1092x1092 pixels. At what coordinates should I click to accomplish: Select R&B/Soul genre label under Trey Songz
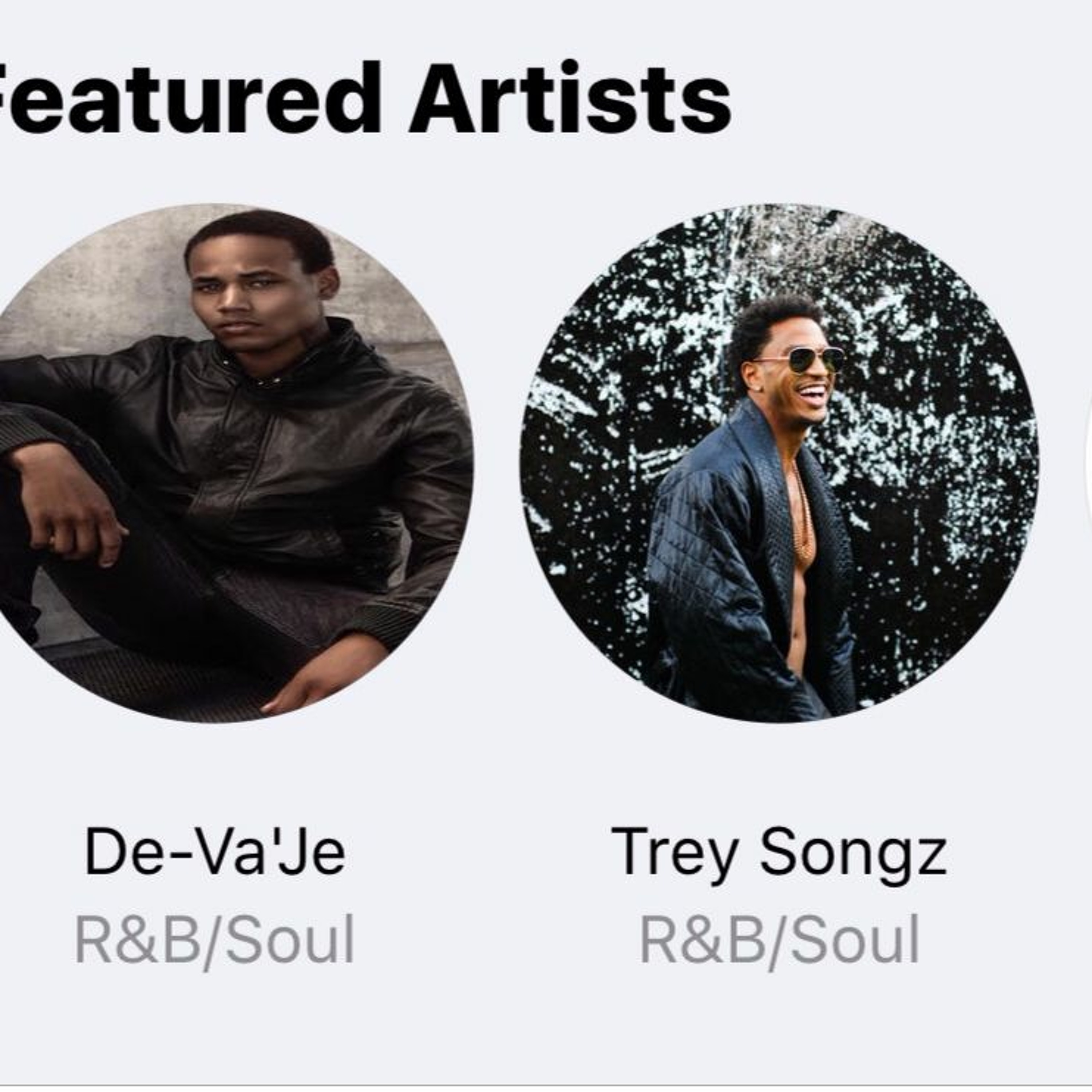click(x=779, y=940)
